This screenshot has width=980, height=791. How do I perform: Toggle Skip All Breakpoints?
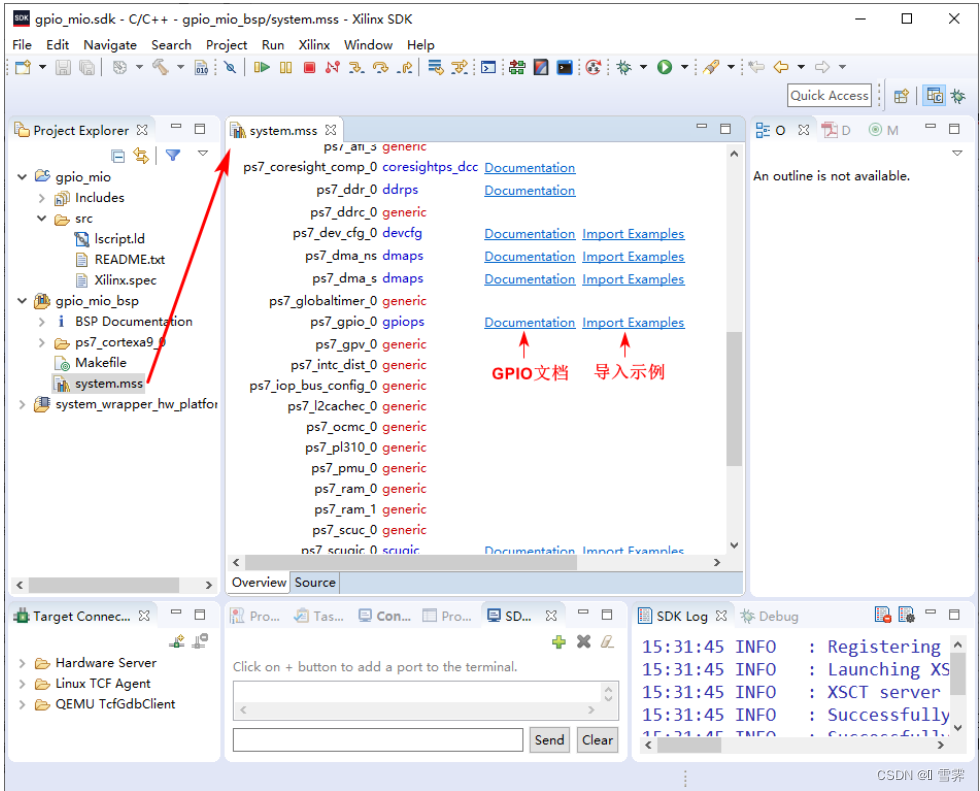click(230, 67)
